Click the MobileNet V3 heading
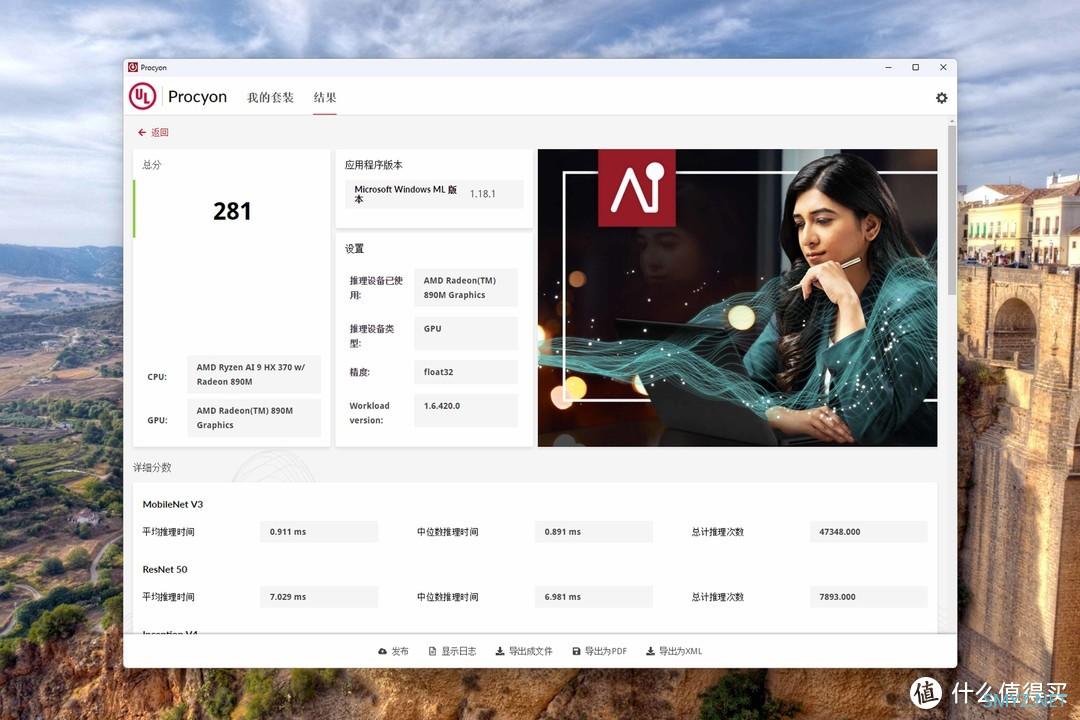The width and height of the screenshot is (1080, 720). click(173, 504)
